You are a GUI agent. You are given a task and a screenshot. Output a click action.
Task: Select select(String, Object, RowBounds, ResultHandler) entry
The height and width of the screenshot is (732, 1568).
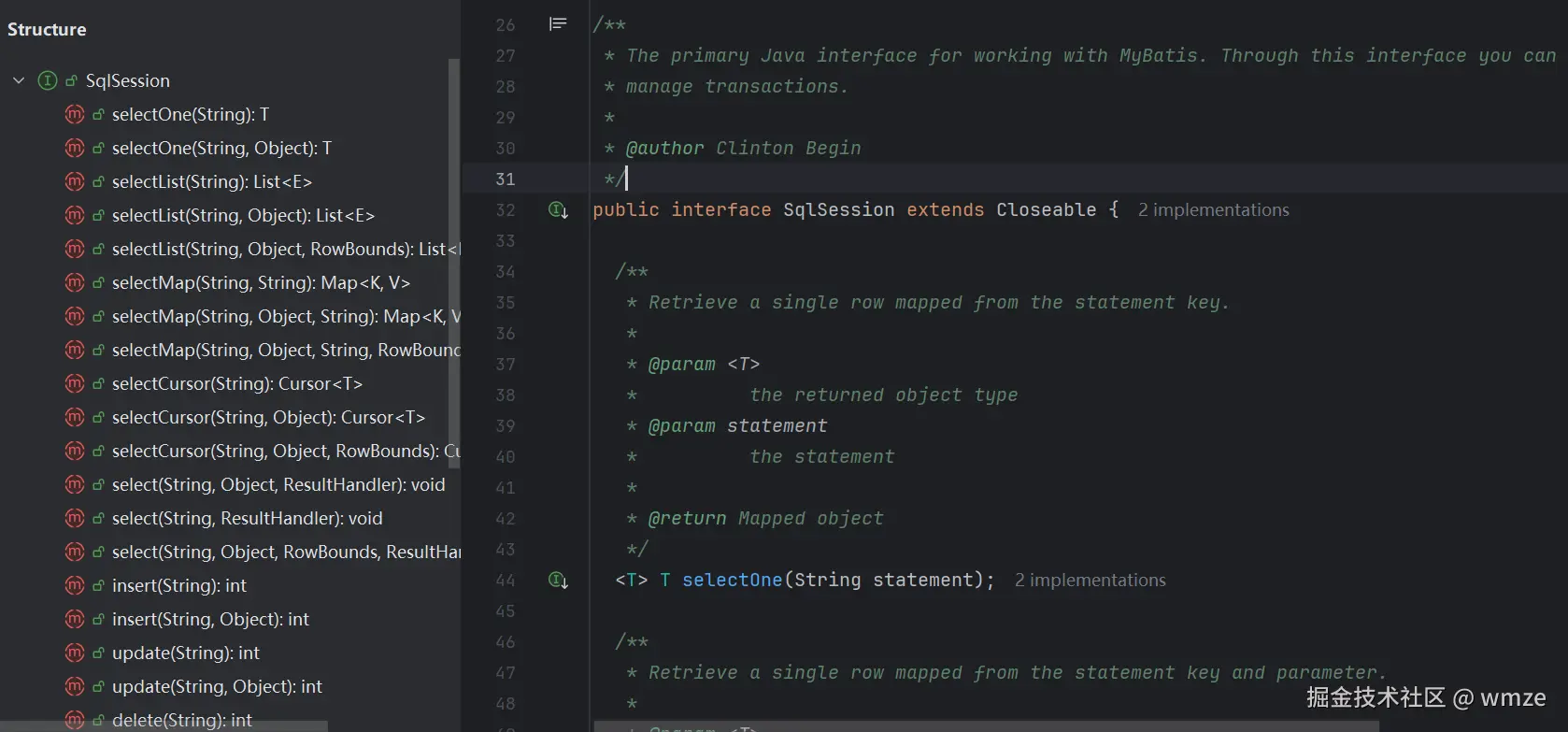pos(286,552)
